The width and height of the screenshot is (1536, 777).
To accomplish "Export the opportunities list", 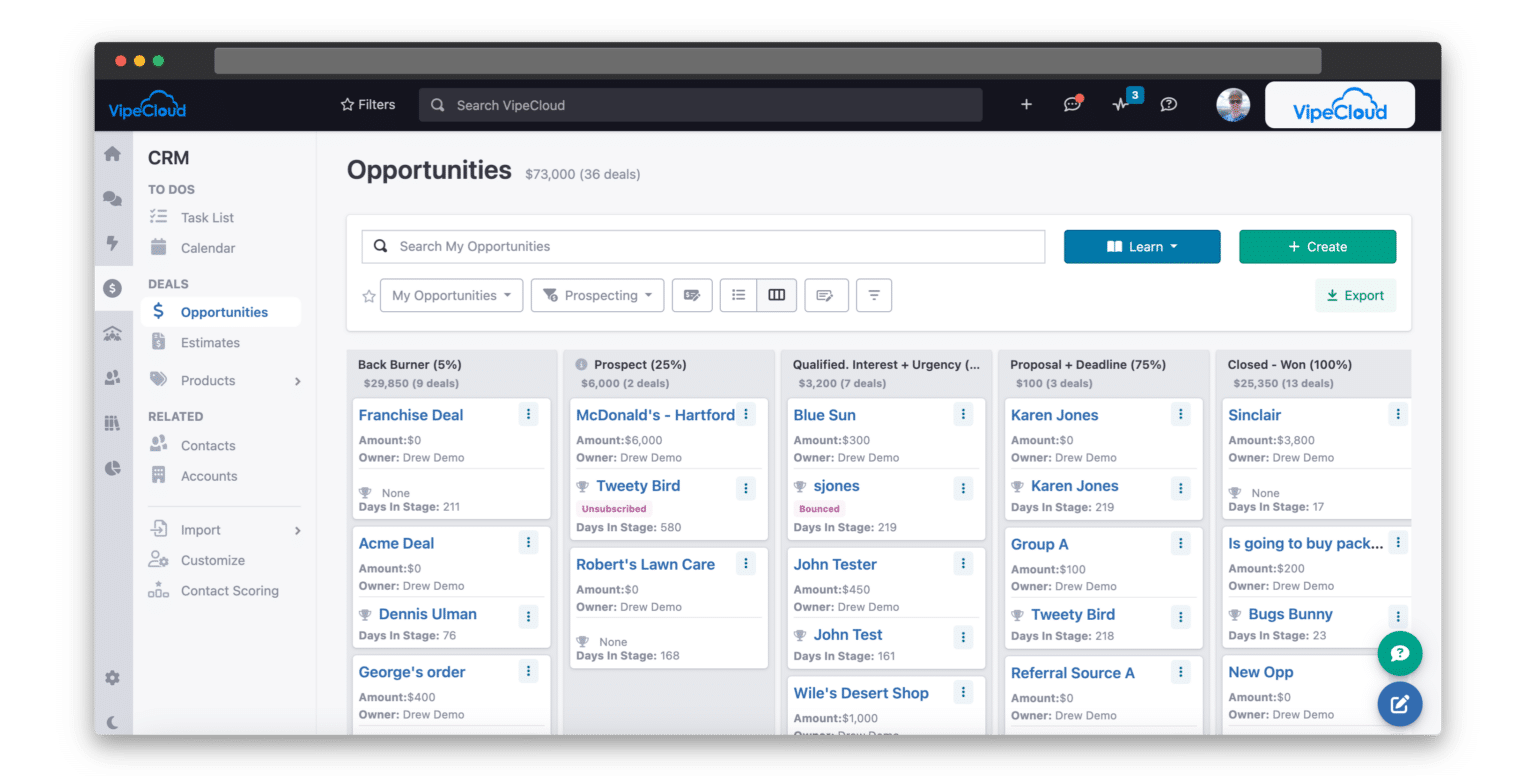I will point(1355,295).
